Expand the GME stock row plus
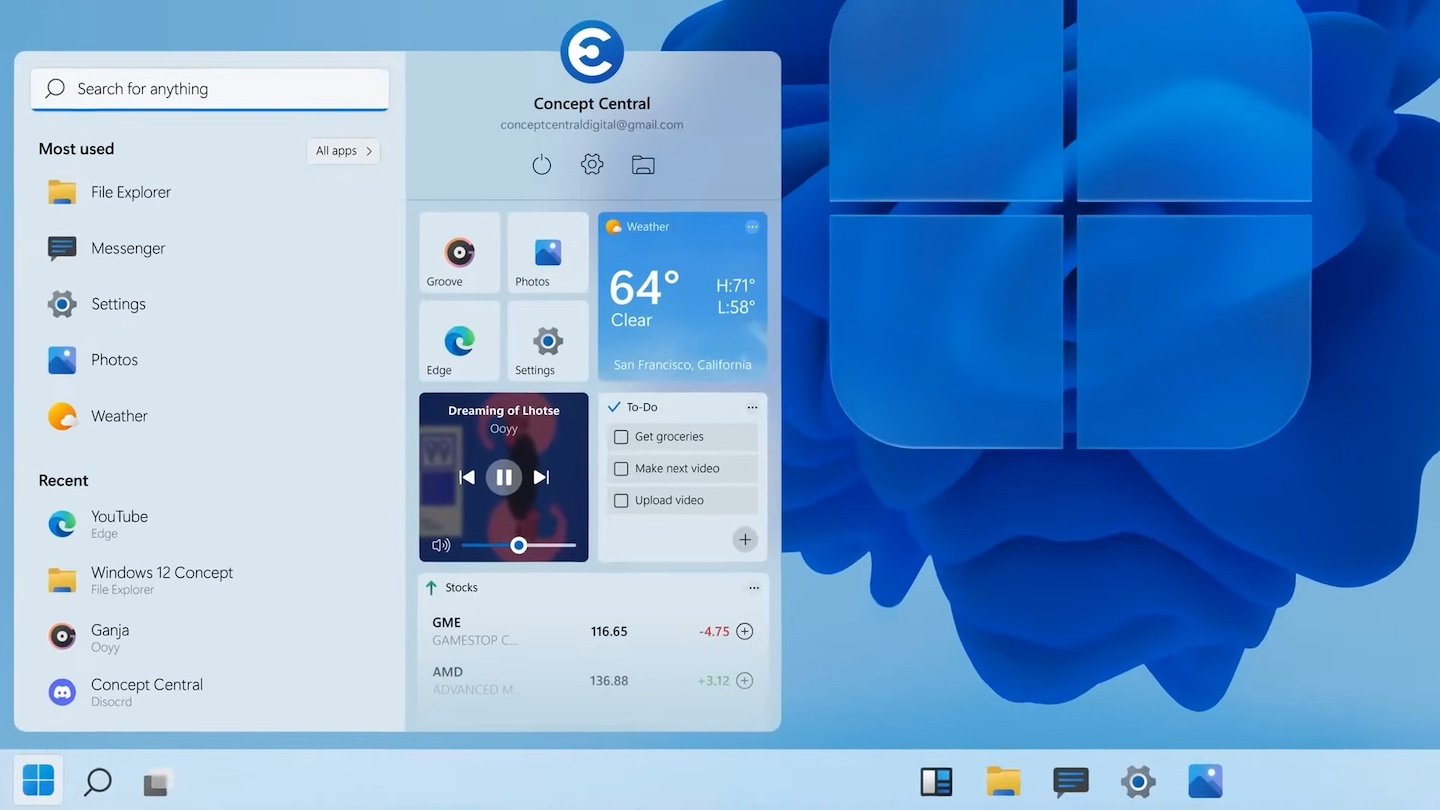This screenshot has height=810, width=1440. (745, 631)
